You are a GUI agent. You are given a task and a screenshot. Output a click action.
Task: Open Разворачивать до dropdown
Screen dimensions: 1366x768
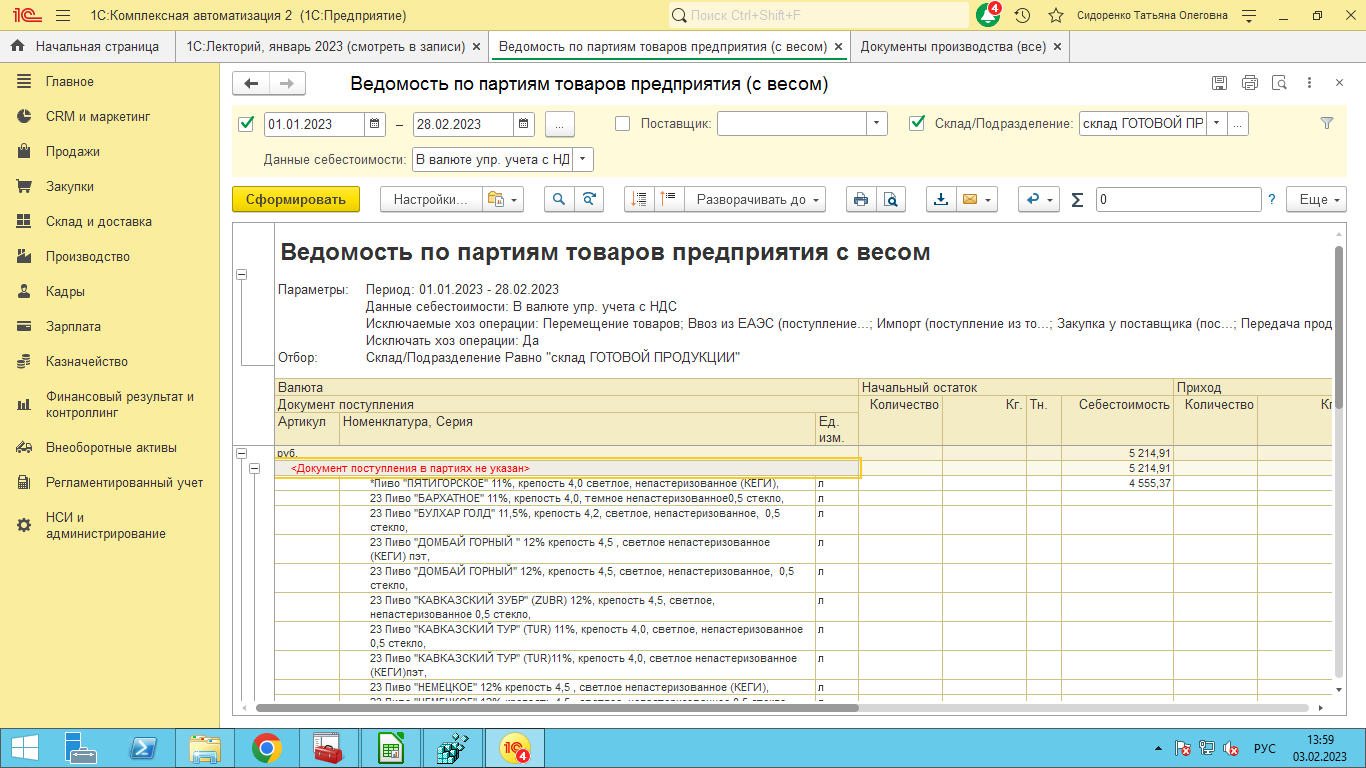[755, 199]
